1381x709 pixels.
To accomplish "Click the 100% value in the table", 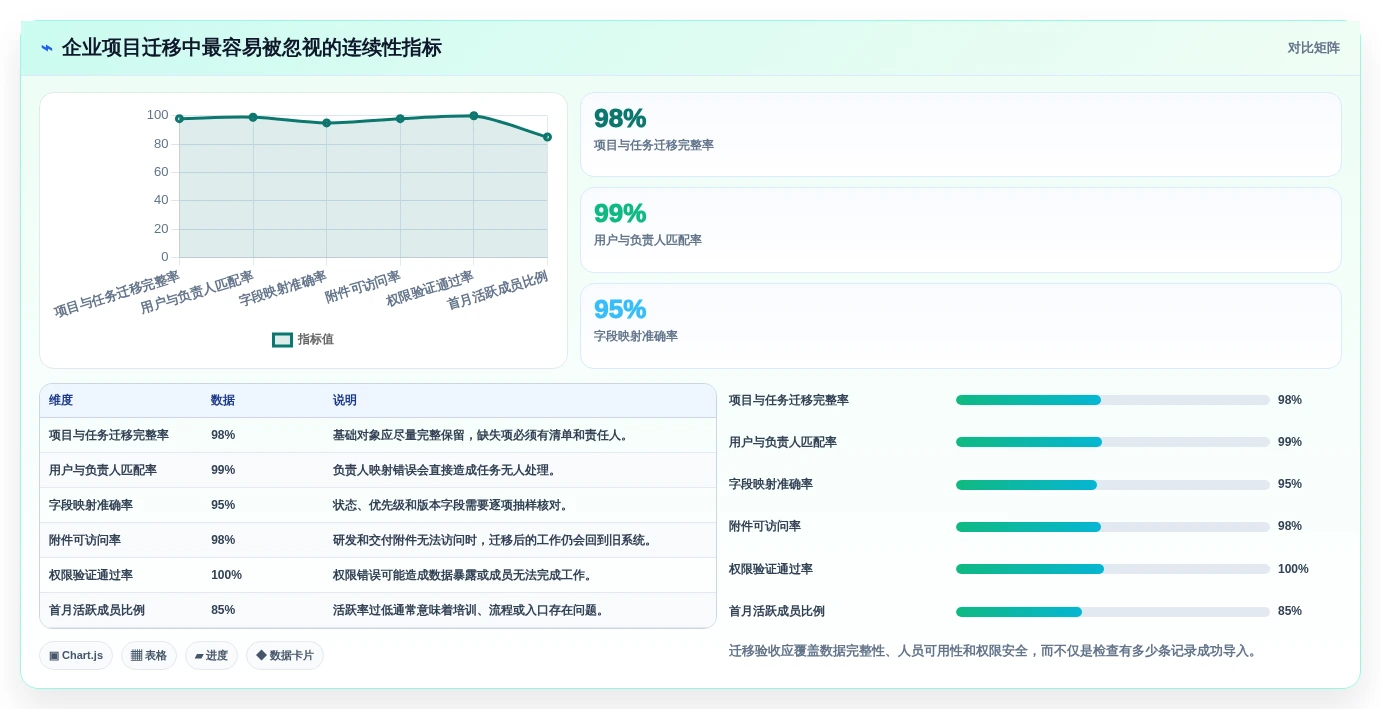I will tap(226, 575).
